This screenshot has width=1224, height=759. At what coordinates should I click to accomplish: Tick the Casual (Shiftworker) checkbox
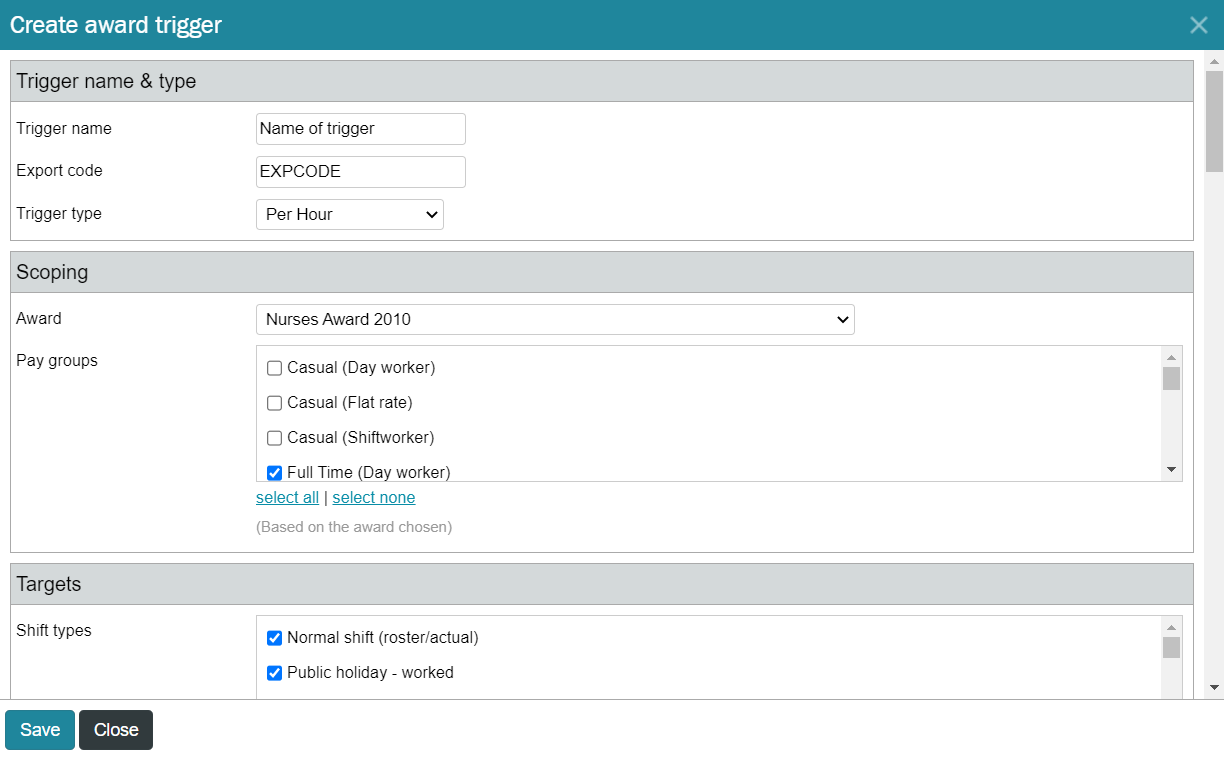coord(274,438)
